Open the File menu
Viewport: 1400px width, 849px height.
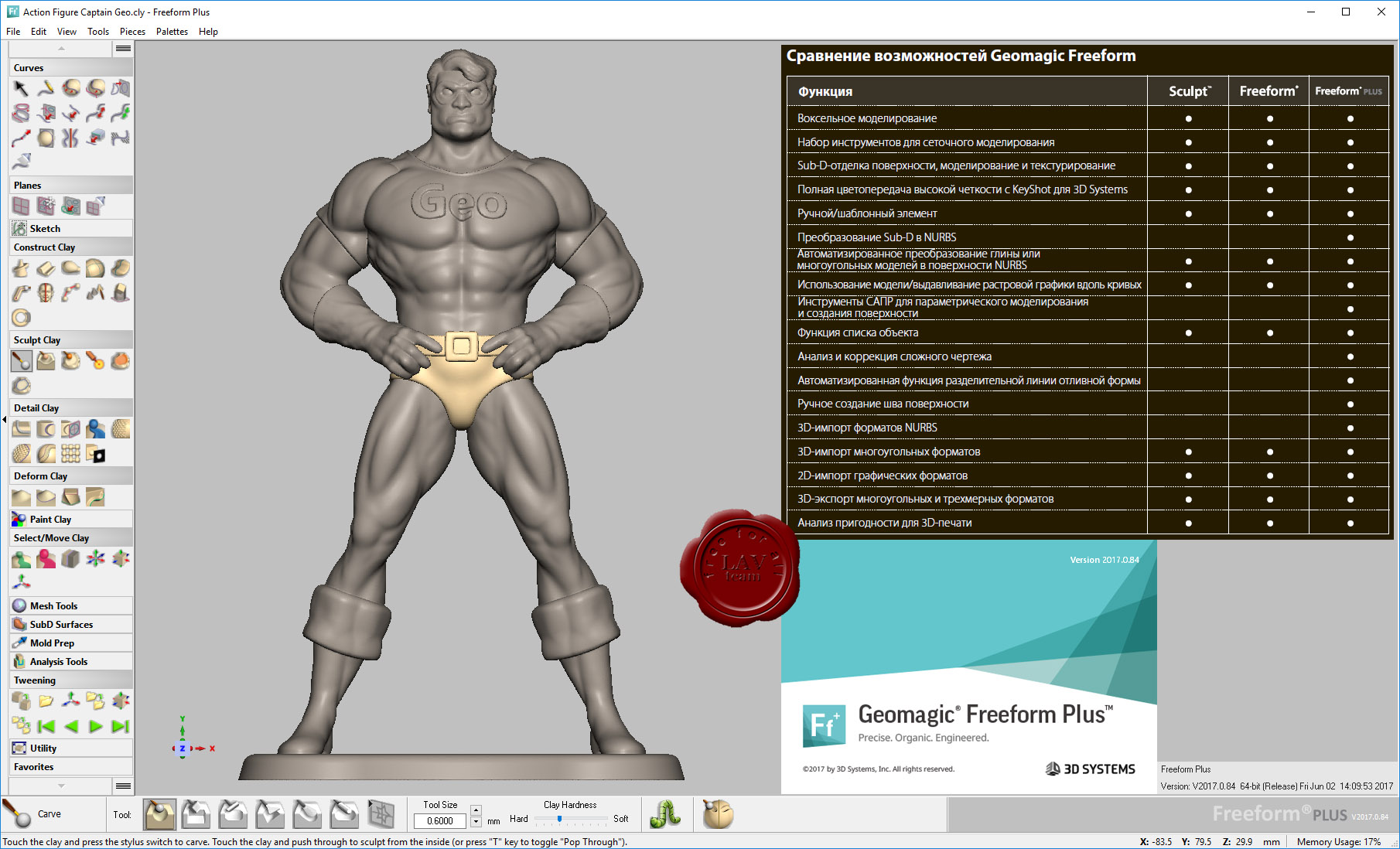point(13,32)
